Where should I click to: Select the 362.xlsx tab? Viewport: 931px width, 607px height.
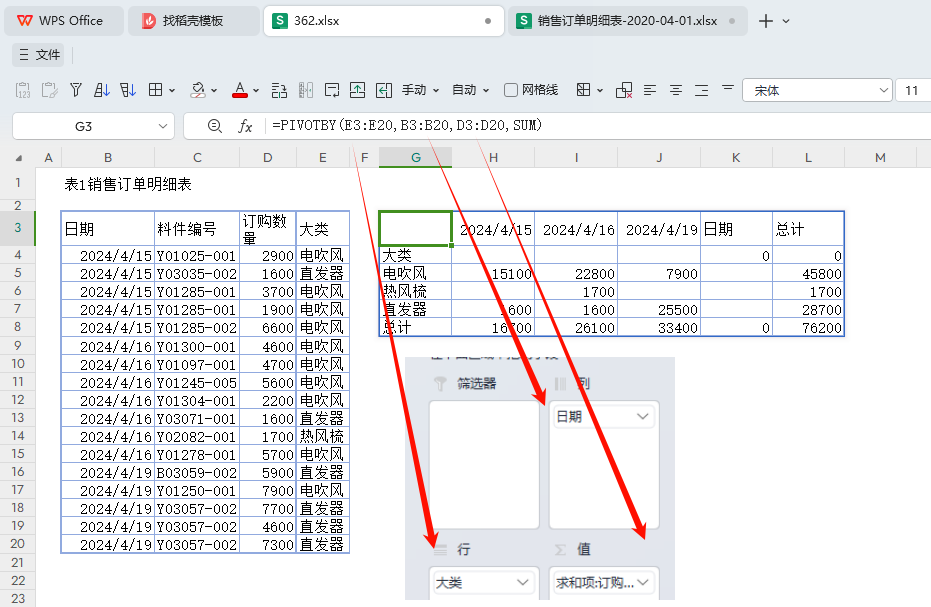[384, 21]
